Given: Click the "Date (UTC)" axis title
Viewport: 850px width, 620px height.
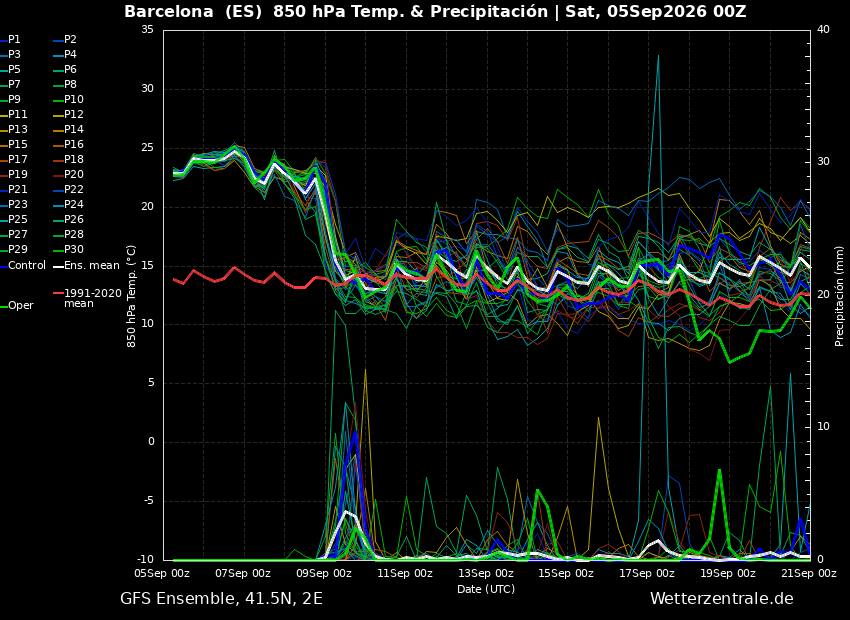Looking at the screenshot, I should tap(486, 589).
